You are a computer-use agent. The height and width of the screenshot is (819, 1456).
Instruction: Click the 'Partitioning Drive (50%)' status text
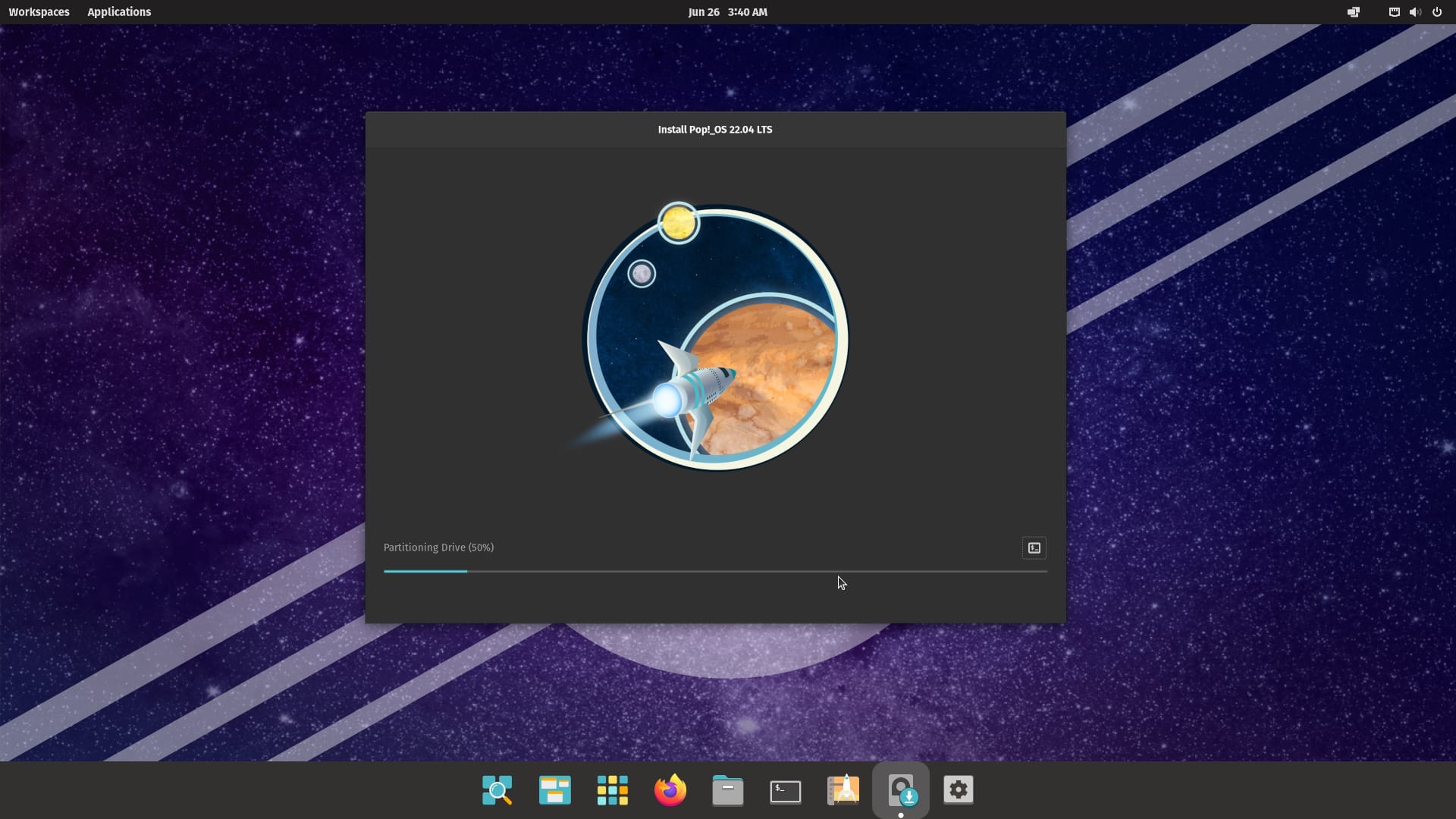pyautogui.click(x=438, y=548)
